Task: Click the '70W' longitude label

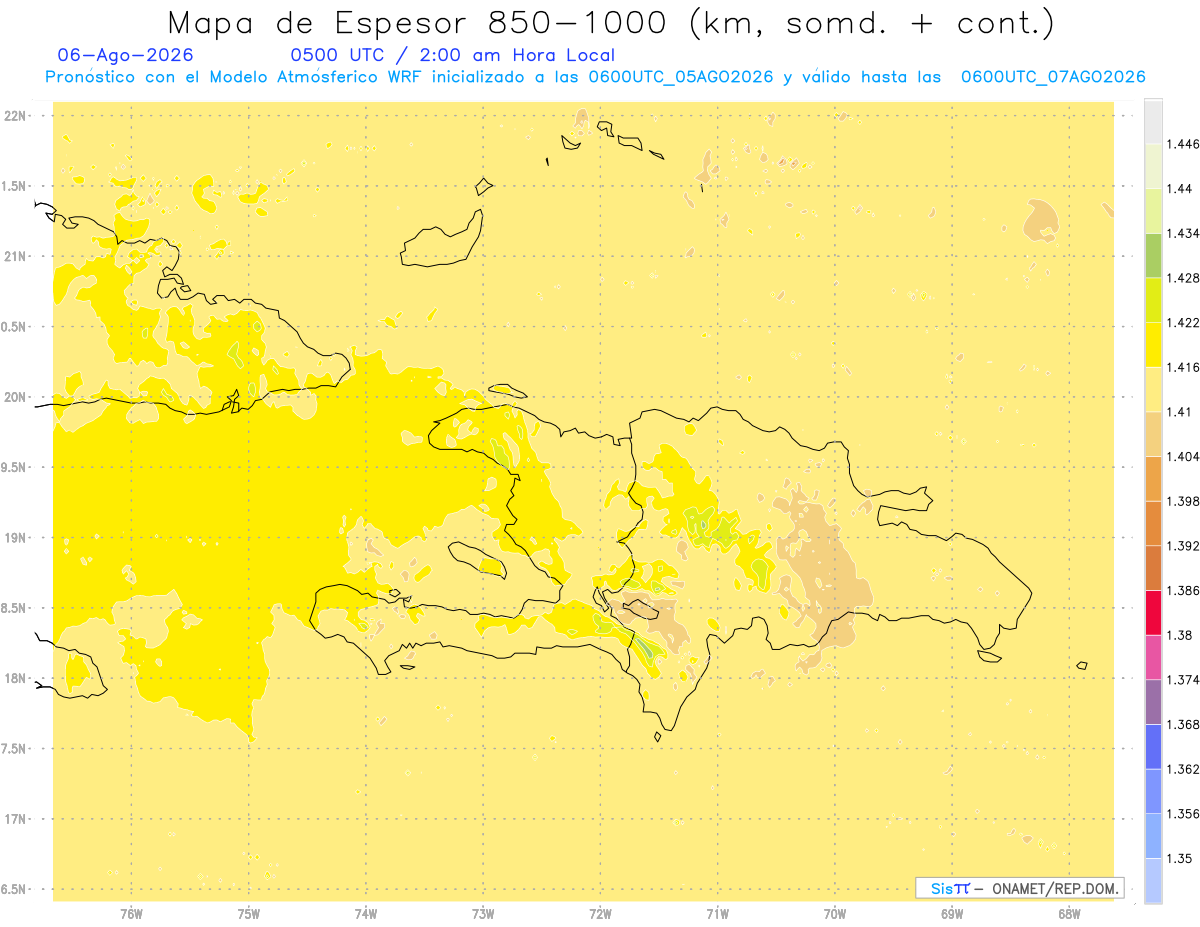Action: [x=835, y=914]
